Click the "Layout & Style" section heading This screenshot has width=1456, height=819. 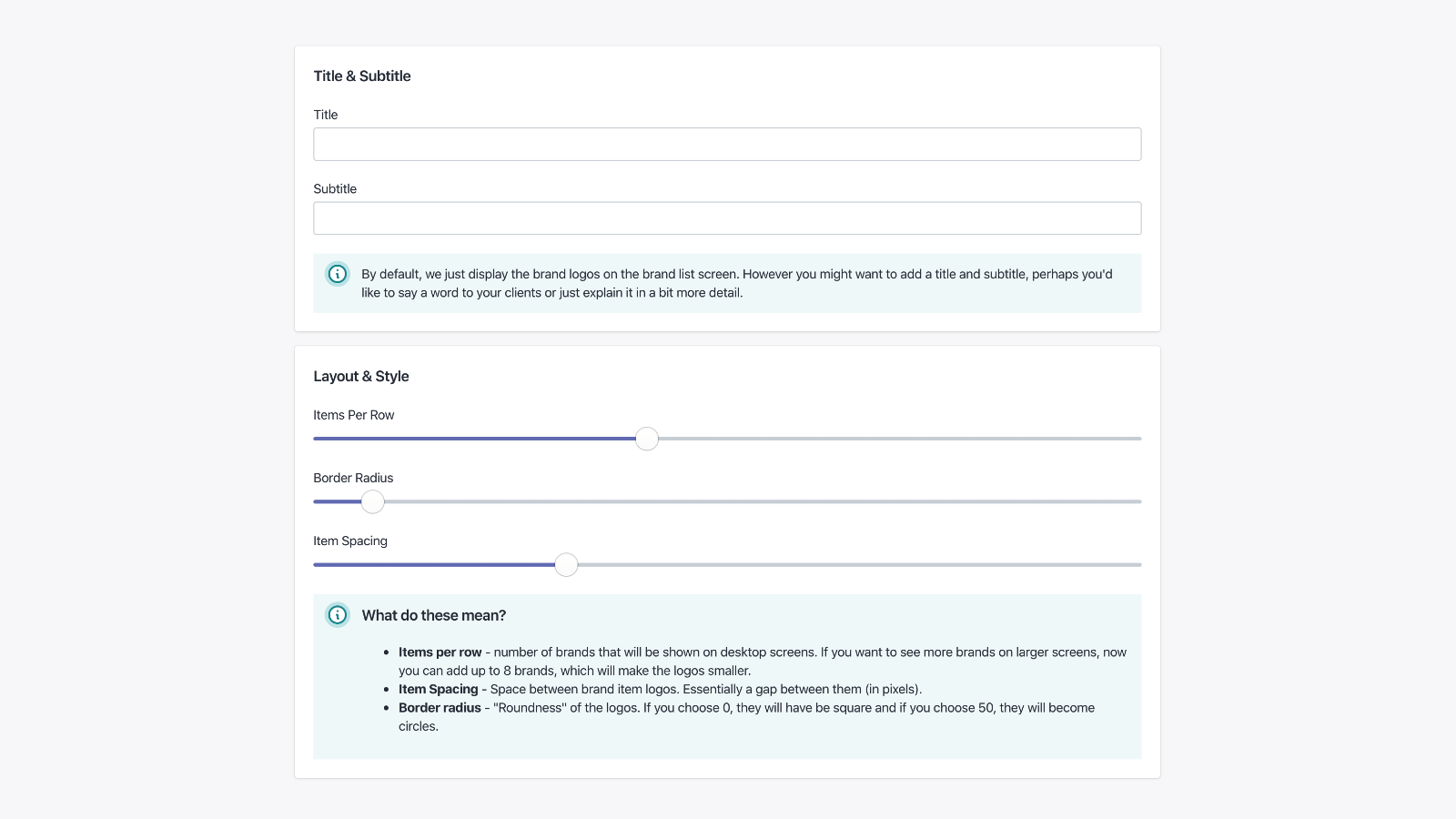tap(361, 377)
